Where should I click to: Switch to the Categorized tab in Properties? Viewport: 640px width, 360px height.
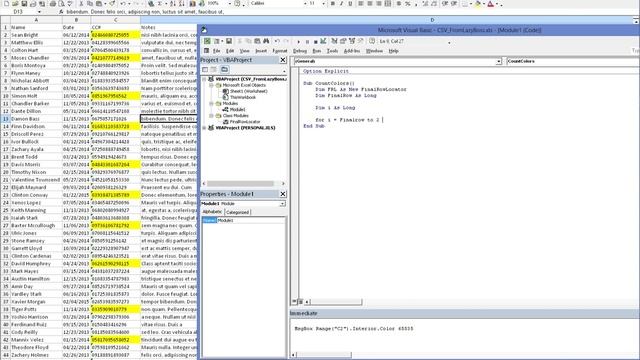pyautogui.click(x=237, y=212)
